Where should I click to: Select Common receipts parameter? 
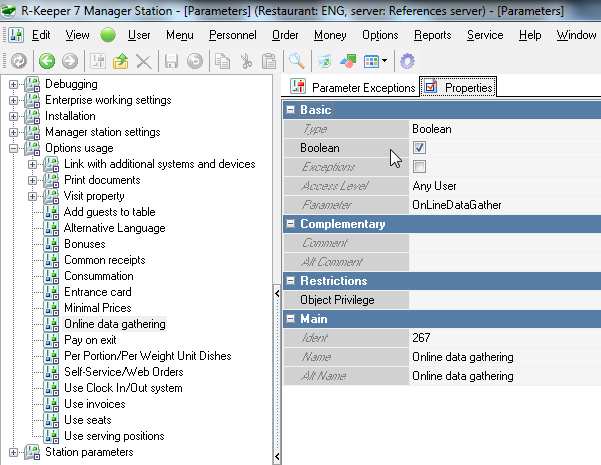pos(105,260)
